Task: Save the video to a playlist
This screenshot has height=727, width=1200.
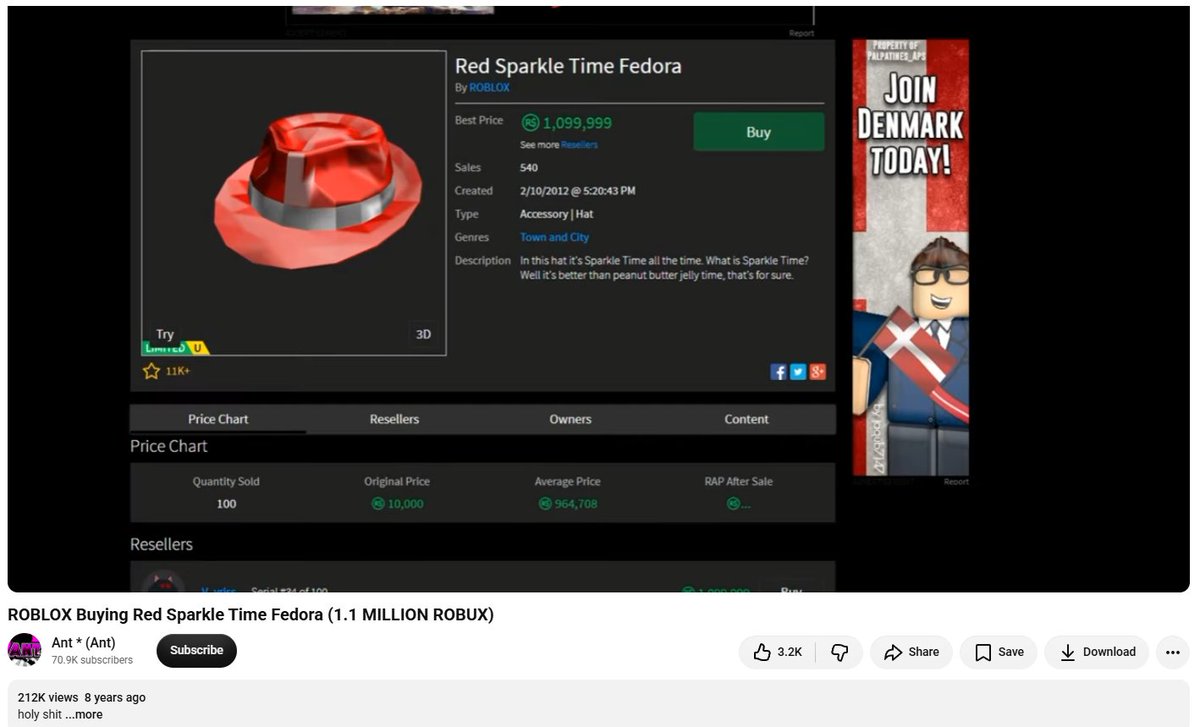Action: [x=999, y=652]
